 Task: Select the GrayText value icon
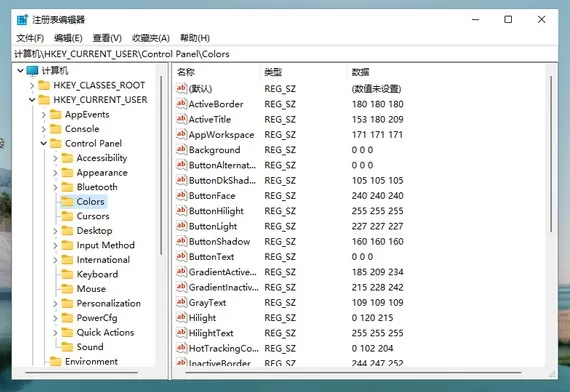pyautogui.click(x=181, y=302)
